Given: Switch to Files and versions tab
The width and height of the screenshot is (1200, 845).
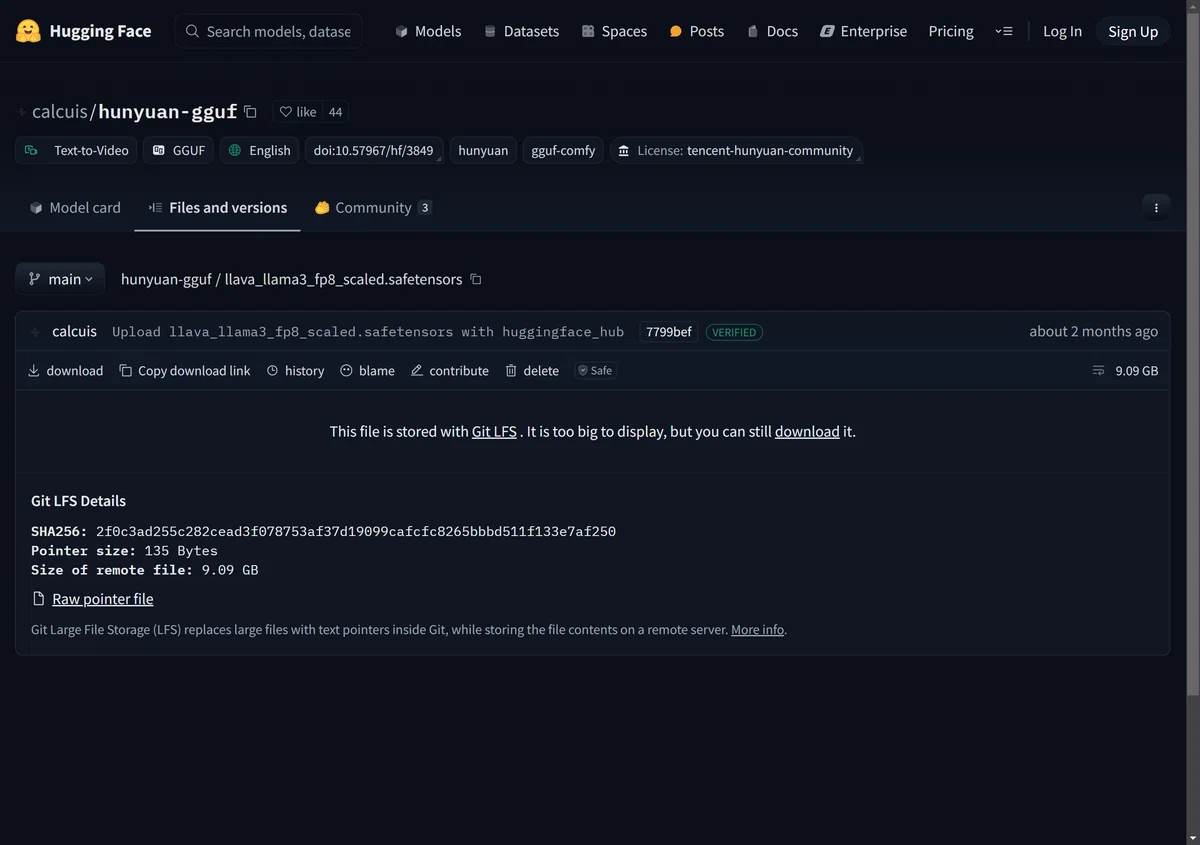Looking at the screenshot, I should point(218,208).
